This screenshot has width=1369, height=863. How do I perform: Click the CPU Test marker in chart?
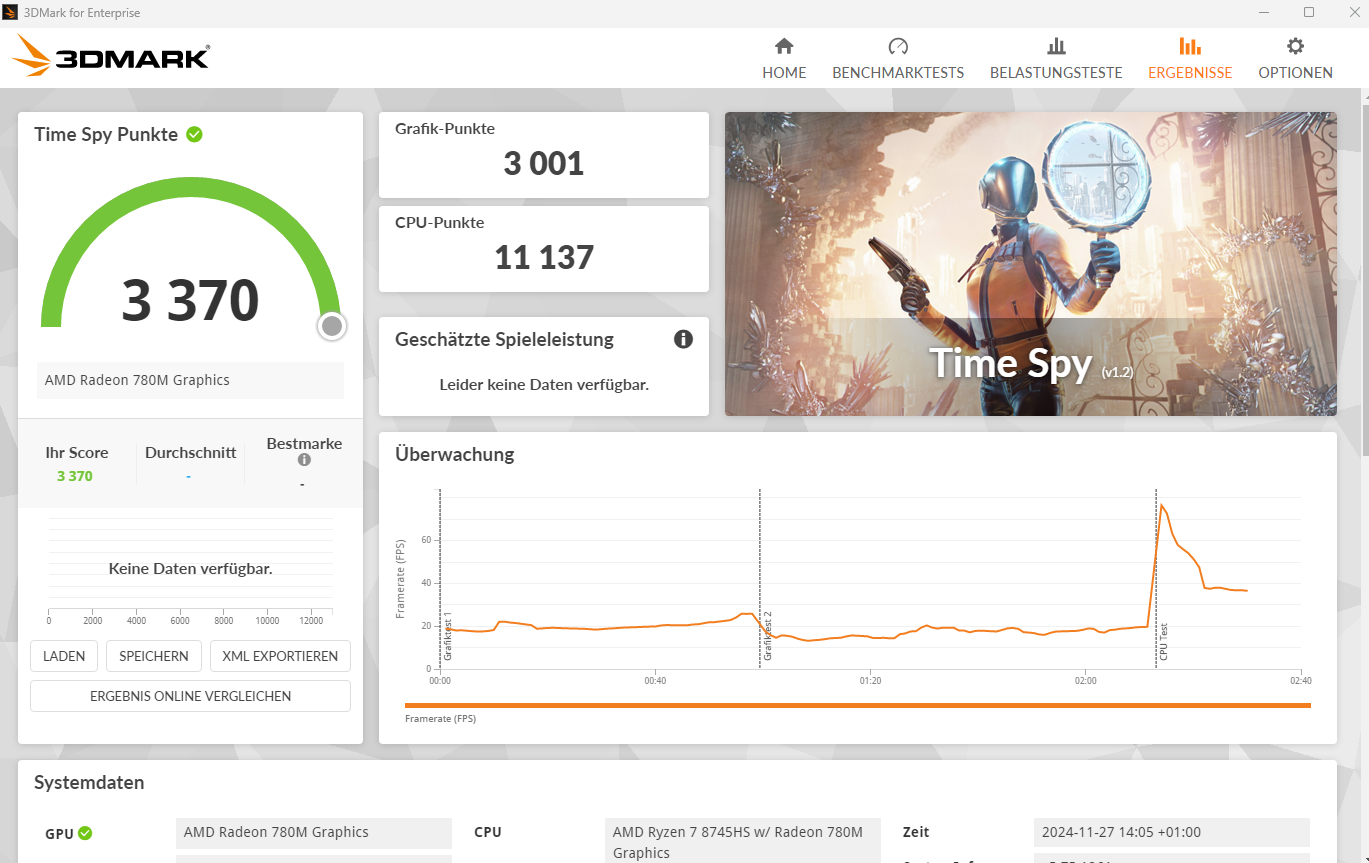1163,641
